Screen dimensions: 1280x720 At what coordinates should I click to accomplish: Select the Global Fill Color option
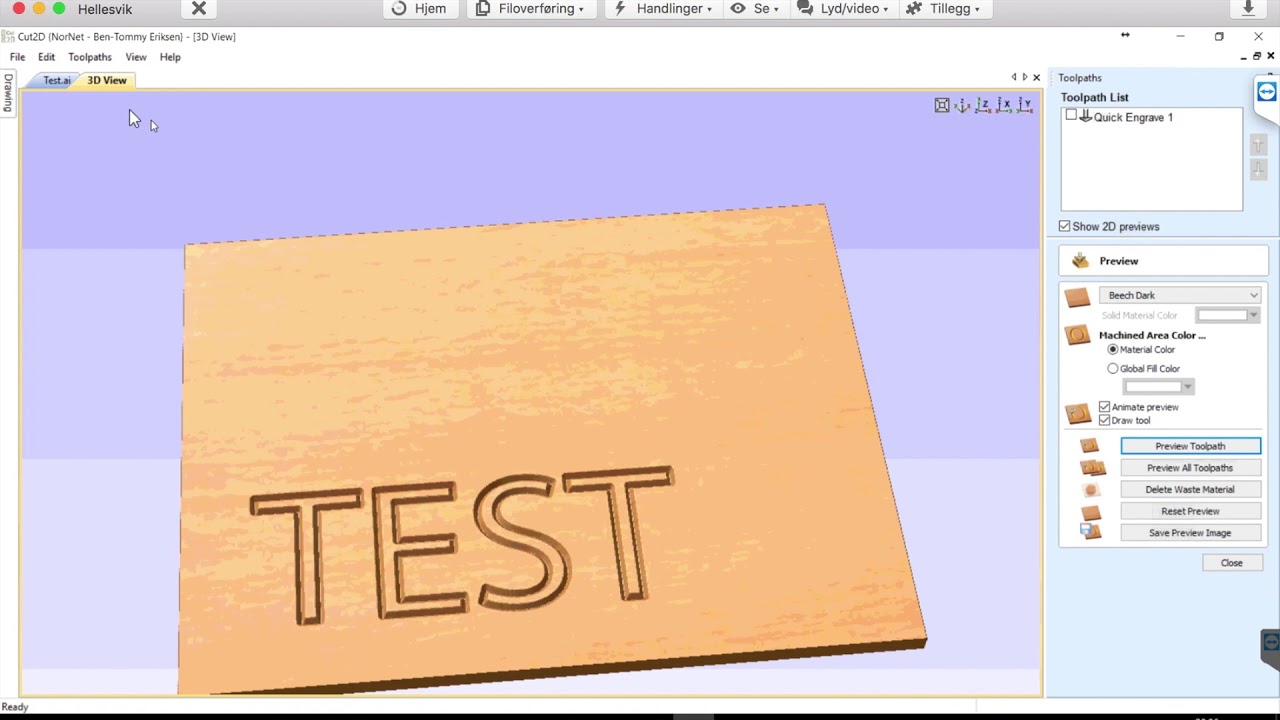click(x=1113, y=369)
